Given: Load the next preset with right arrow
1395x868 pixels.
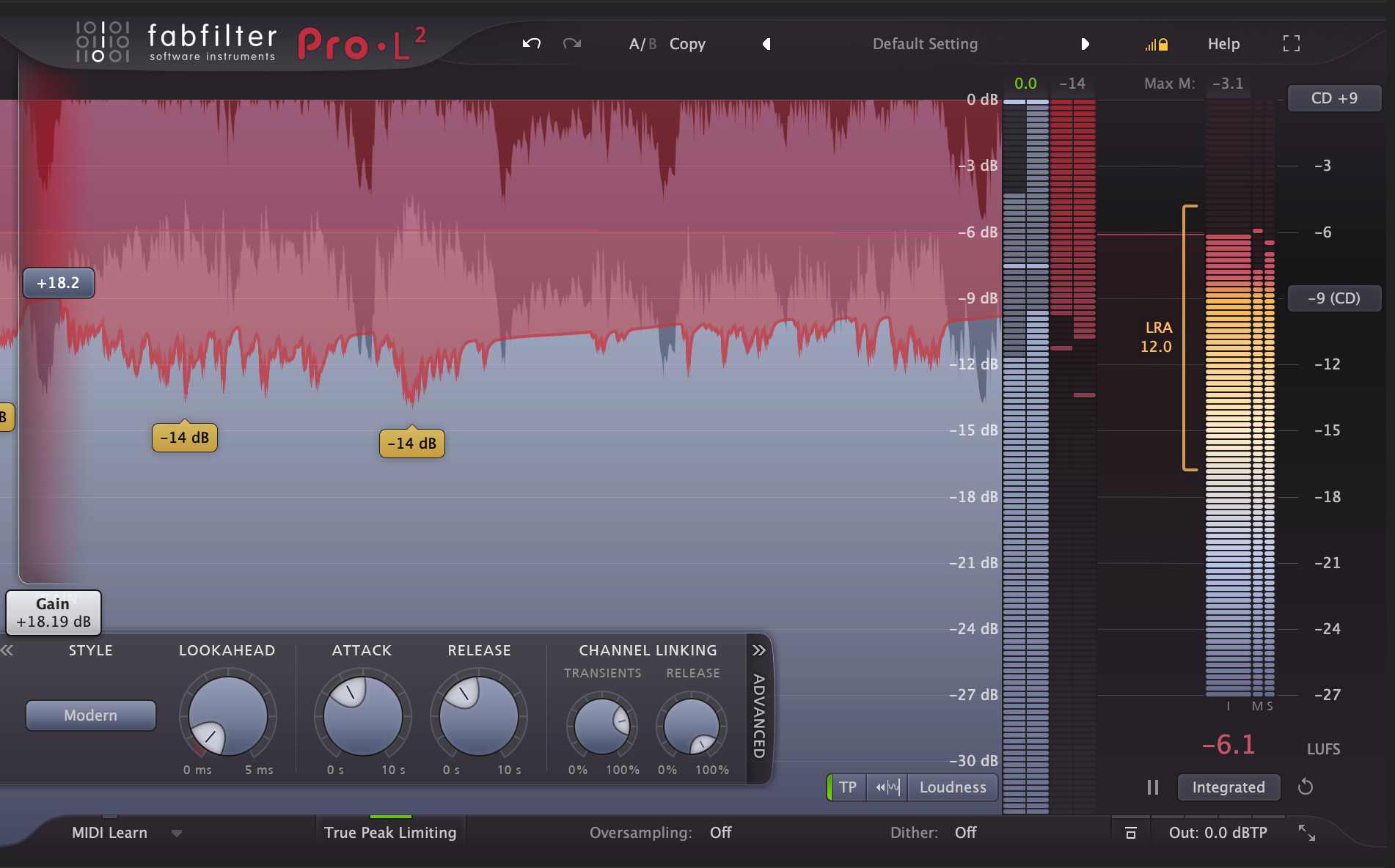Looking at the screenshot, I should 1085,44.
